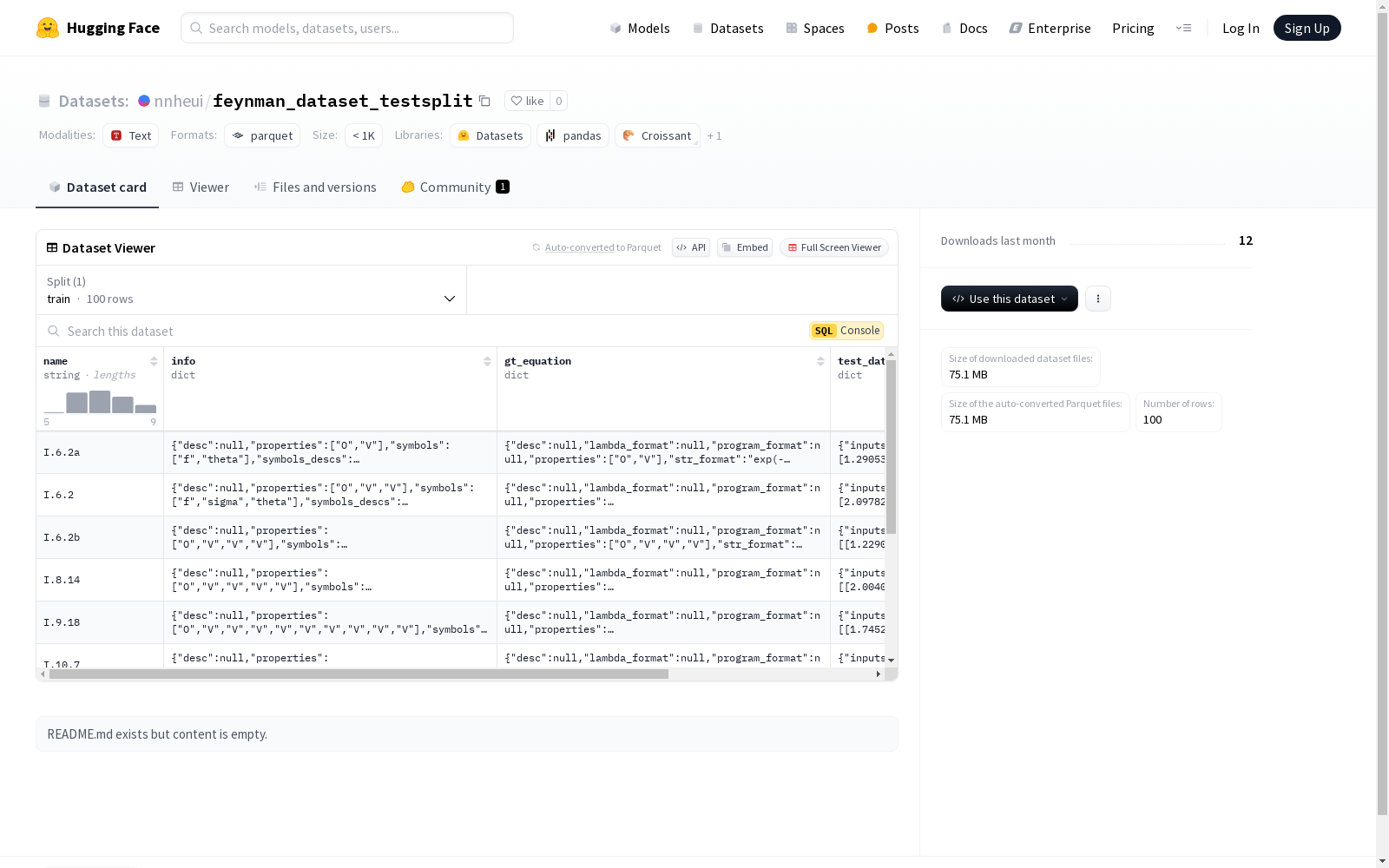1389x868 pixels.
Task: Copy dataset name with the copy icon
Action: (484, 102)
